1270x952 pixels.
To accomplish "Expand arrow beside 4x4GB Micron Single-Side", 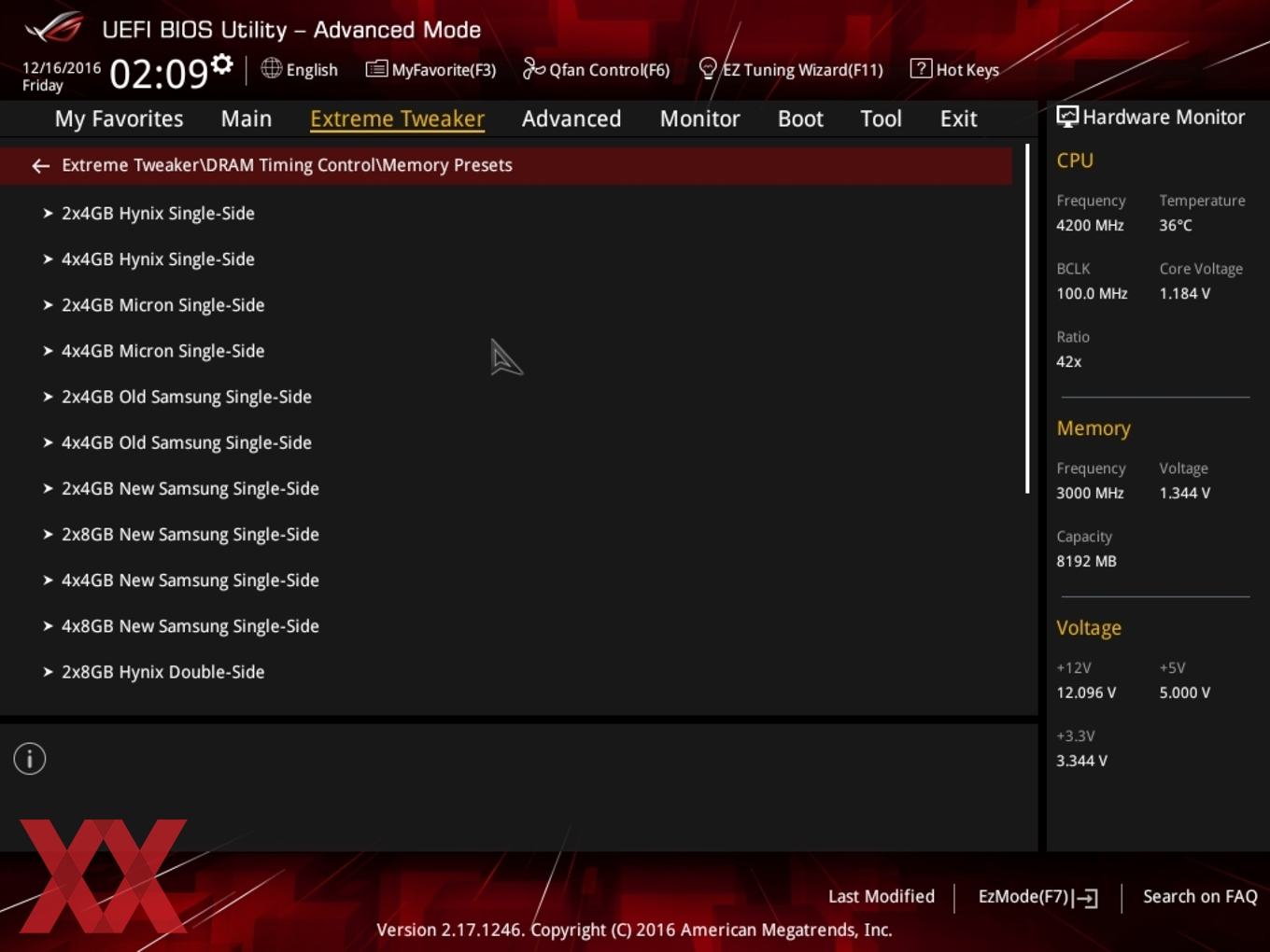I will [x=48, y=350].
